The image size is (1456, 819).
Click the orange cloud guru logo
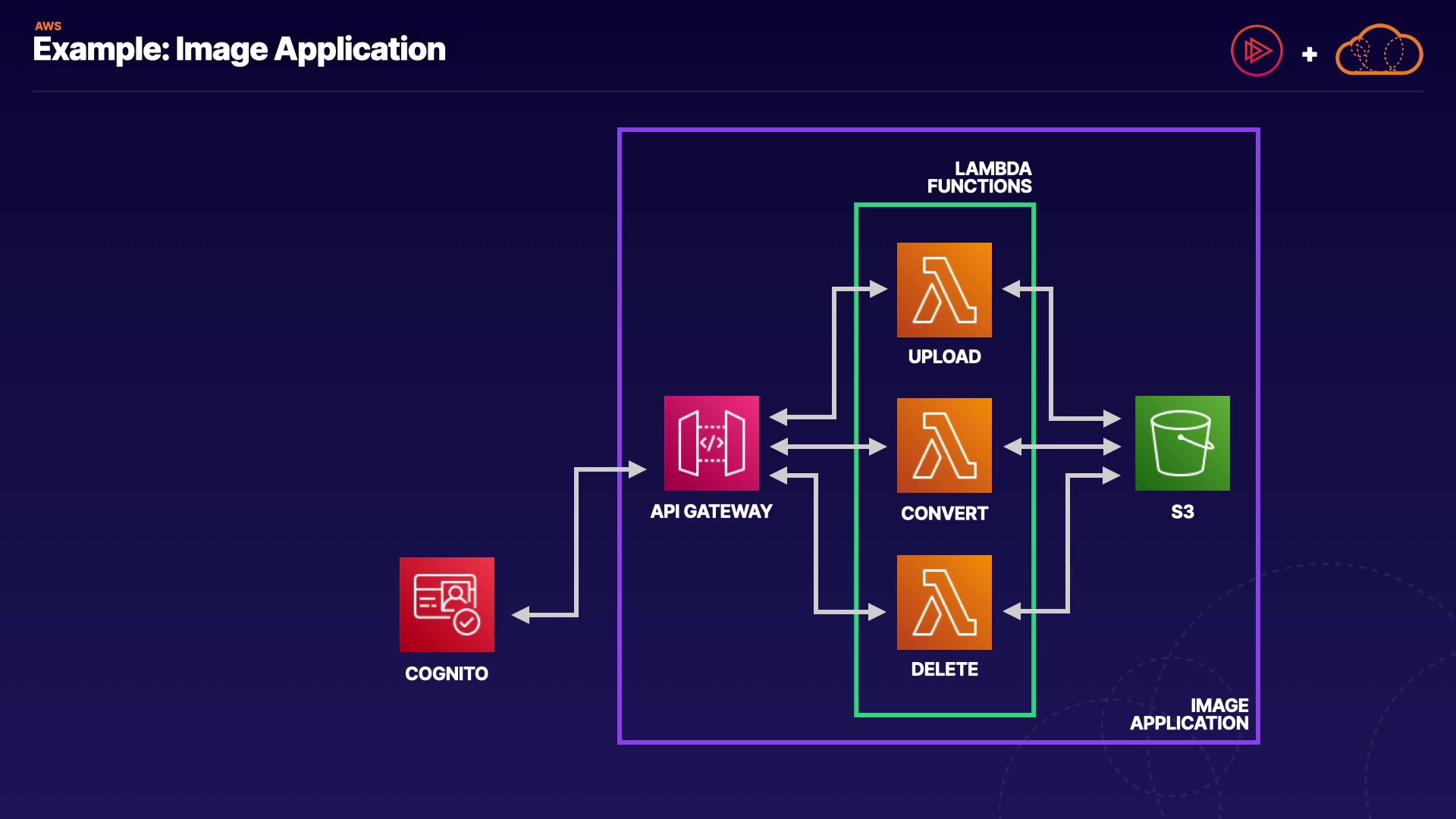pyautogui.click(x=1379, y=51)
